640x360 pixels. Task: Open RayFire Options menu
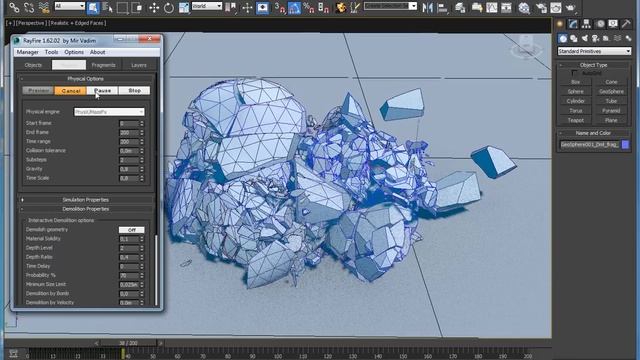pyautogui.click(x=74, y=52)
